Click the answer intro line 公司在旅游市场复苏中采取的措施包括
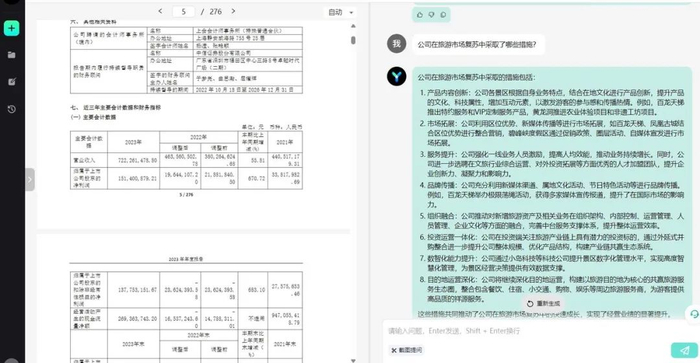This screenshot has width=700, height=363. (476, 77)
